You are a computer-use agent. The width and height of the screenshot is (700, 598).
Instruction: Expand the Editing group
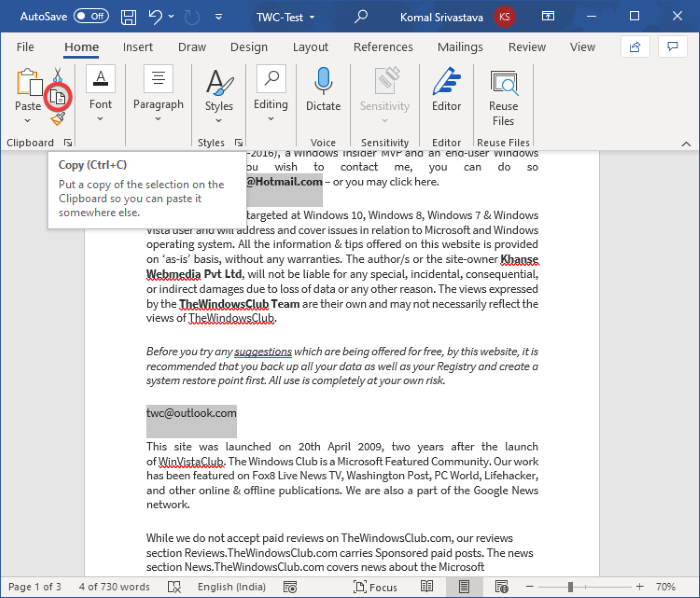[271, 95]
